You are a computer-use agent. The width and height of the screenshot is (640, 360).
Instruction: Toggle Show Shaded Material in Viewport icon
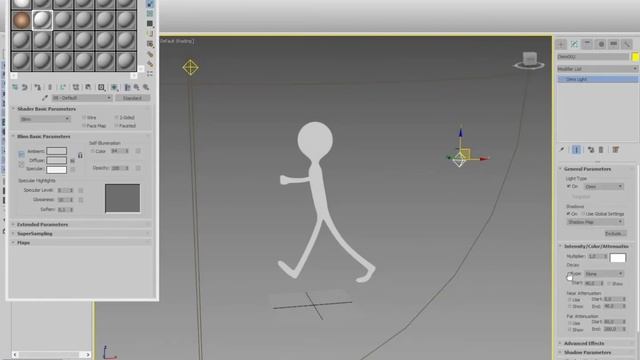(x=115, y=87)
